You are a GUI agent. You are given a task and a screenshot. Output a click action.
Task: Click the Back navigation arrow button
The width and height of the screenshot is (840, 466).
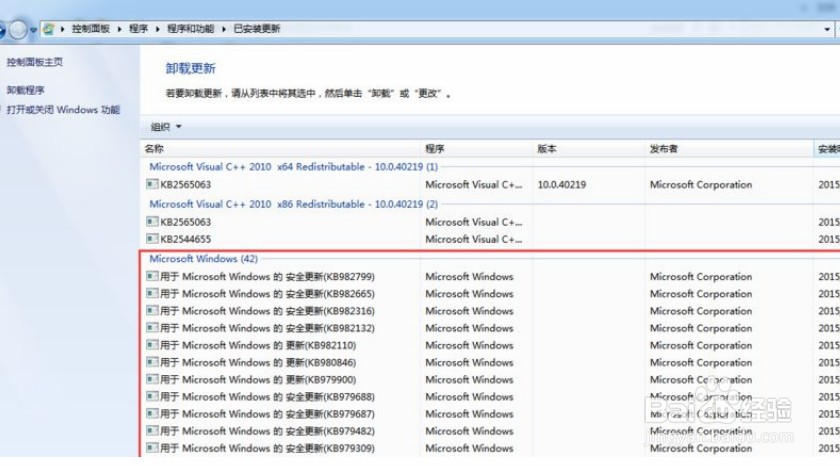coord(2,29)
